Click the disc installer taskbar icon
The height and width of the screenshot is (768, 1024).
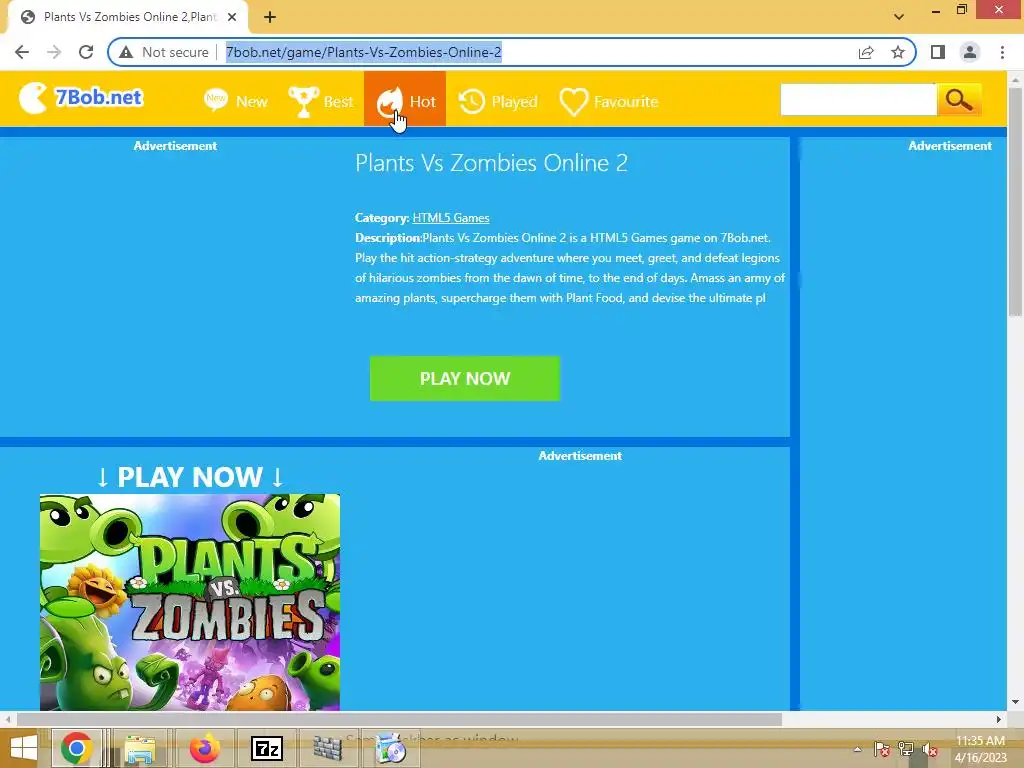click(392, 748)
